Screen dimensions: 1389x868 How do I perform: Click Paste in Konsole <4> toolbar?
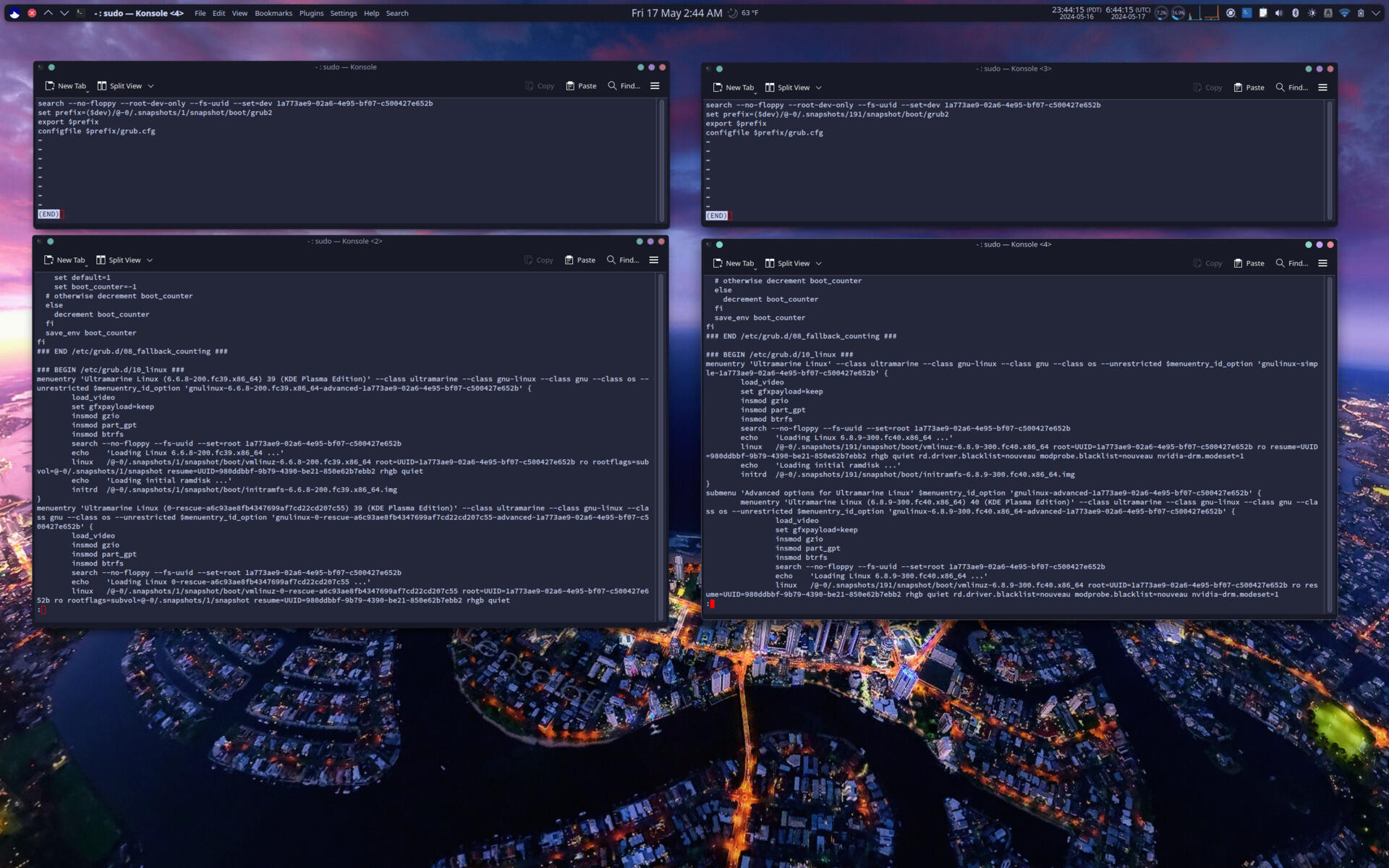[x=1249, y=263]
